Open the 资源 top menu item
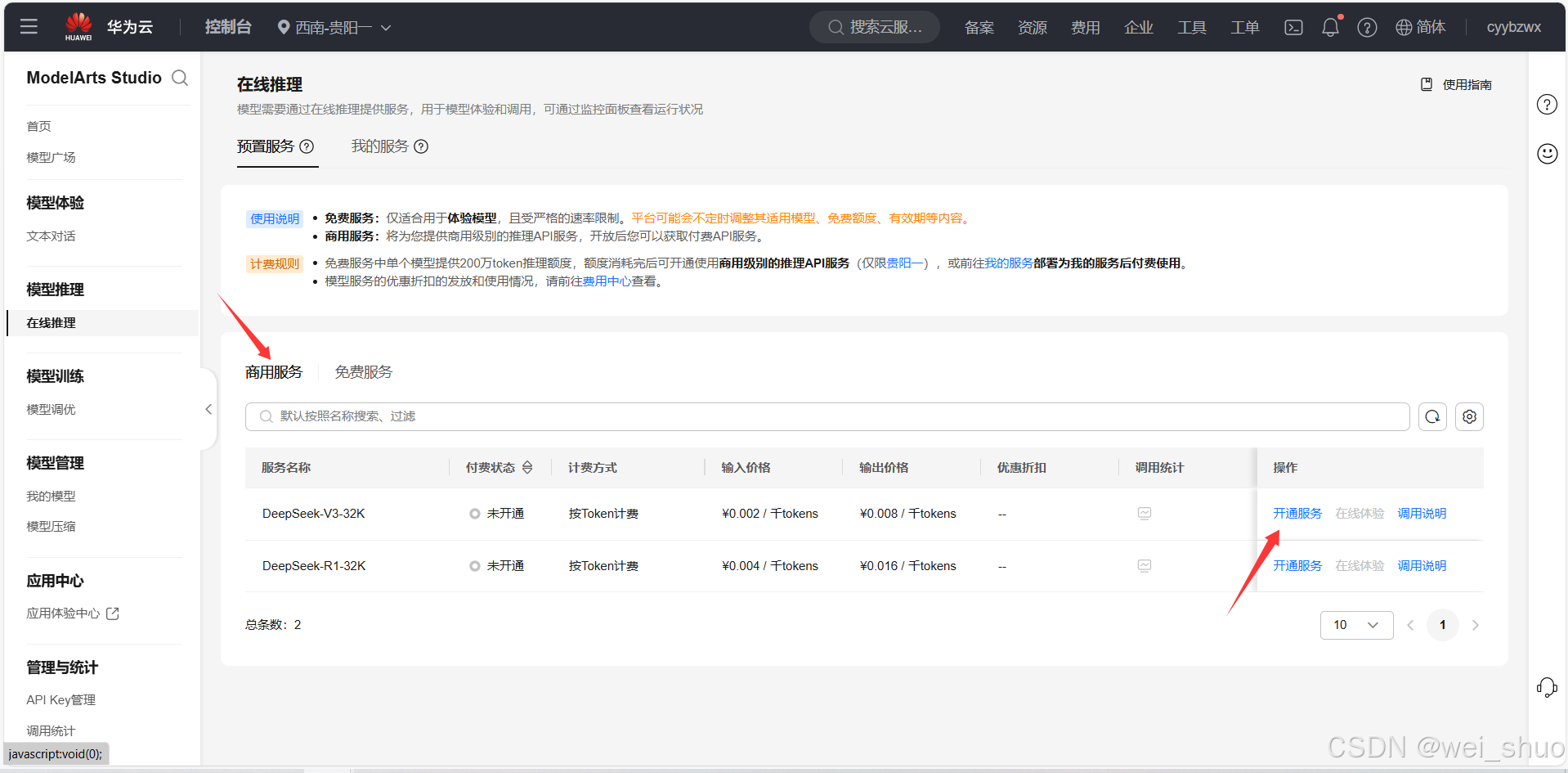The width and height of the screenshot is (1568, 773). point(1033,28)
